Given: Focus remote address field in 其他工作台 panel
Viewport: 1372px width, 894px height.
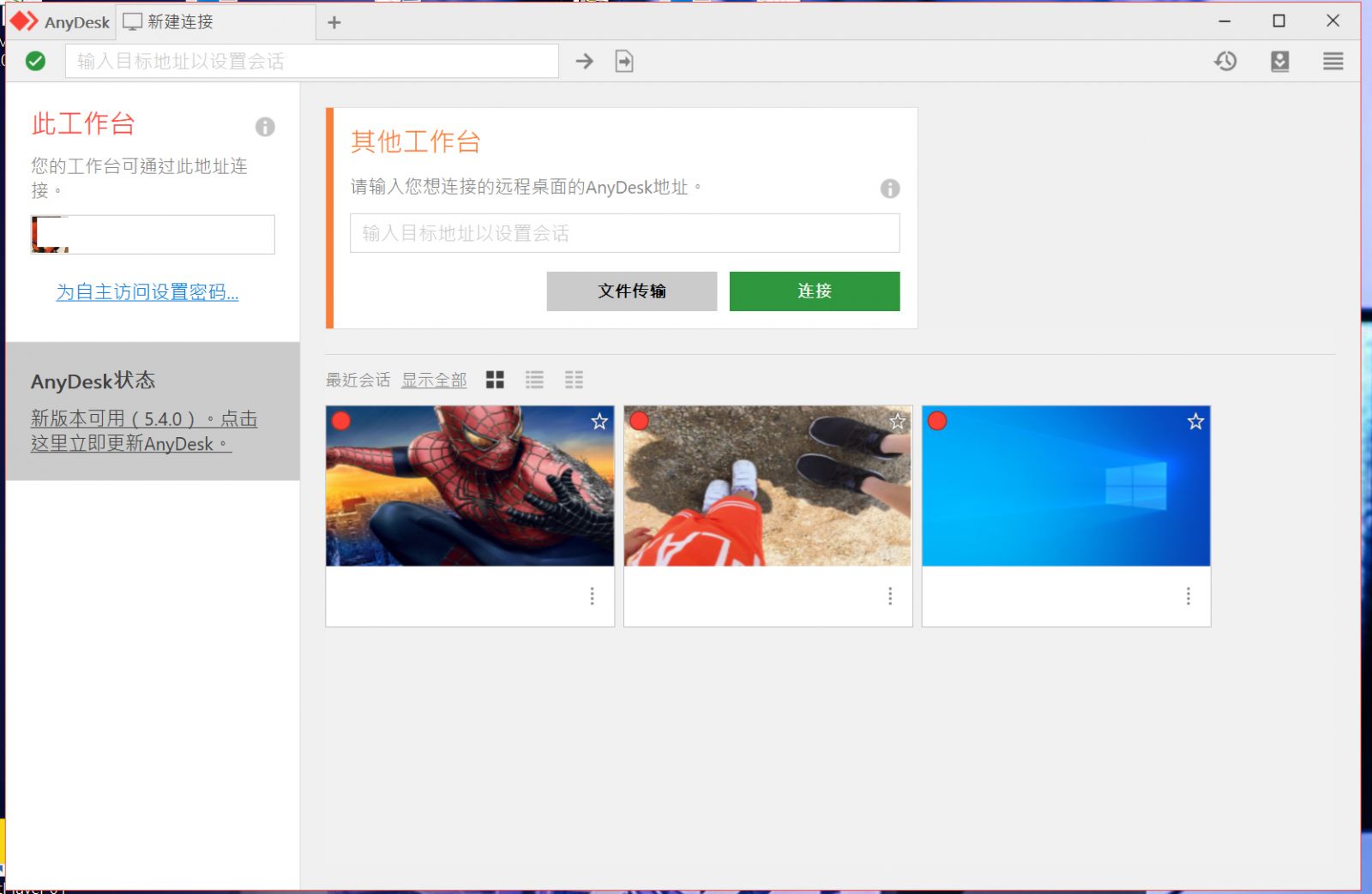Looking at the screenshot, I should tap(624, 233).
